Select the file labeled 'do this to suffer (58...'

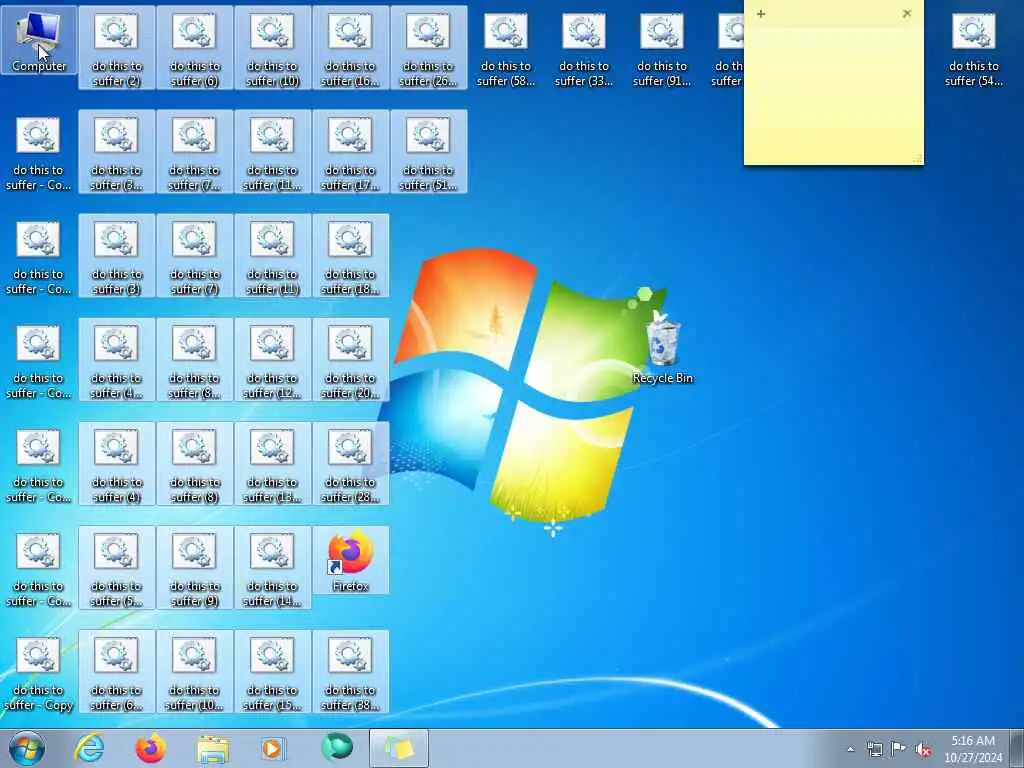pyautogui.click(x=506, y=48)
